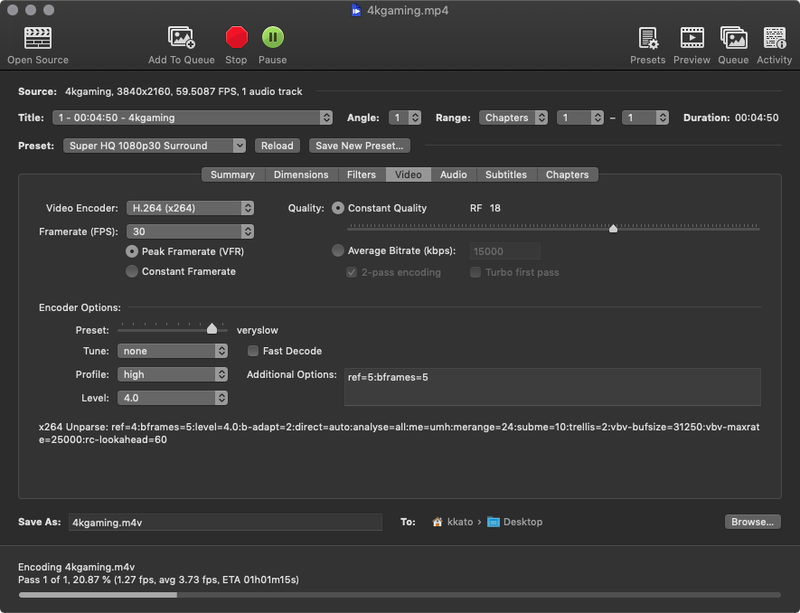Check the Fast Decode option
This screenshot has height=613, width=800.
coord(253,351)
